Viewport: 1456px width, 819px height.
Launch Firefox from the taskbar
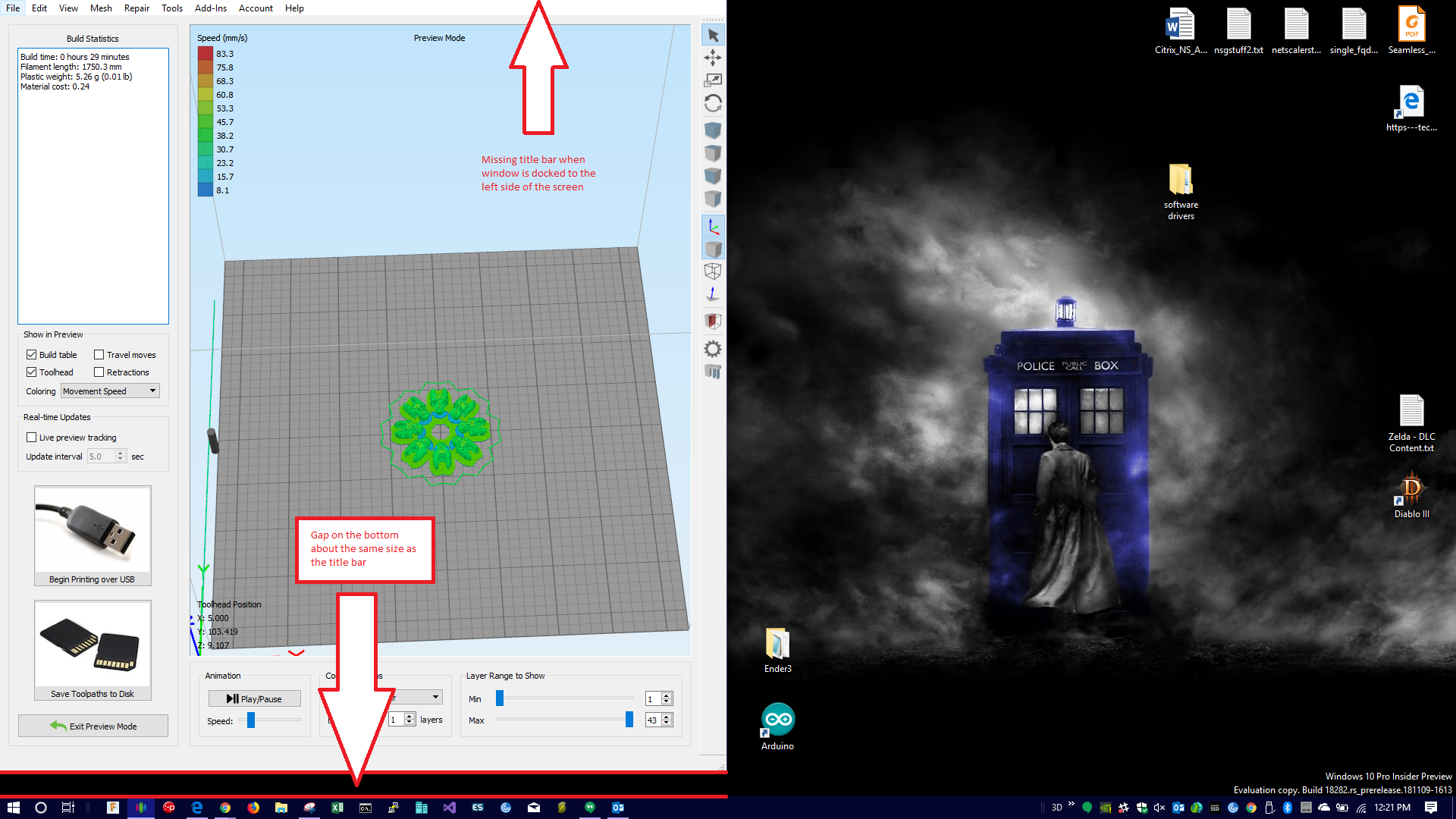coord(253,808)
